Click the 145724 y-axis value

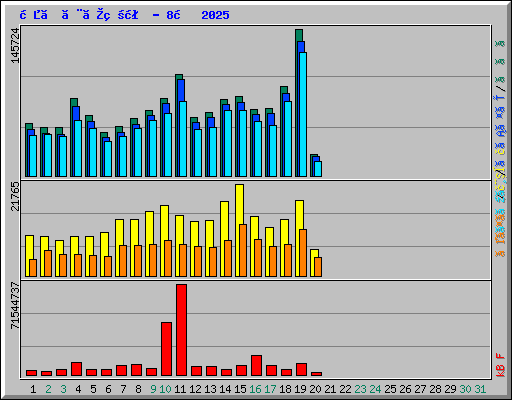(15, 45)
